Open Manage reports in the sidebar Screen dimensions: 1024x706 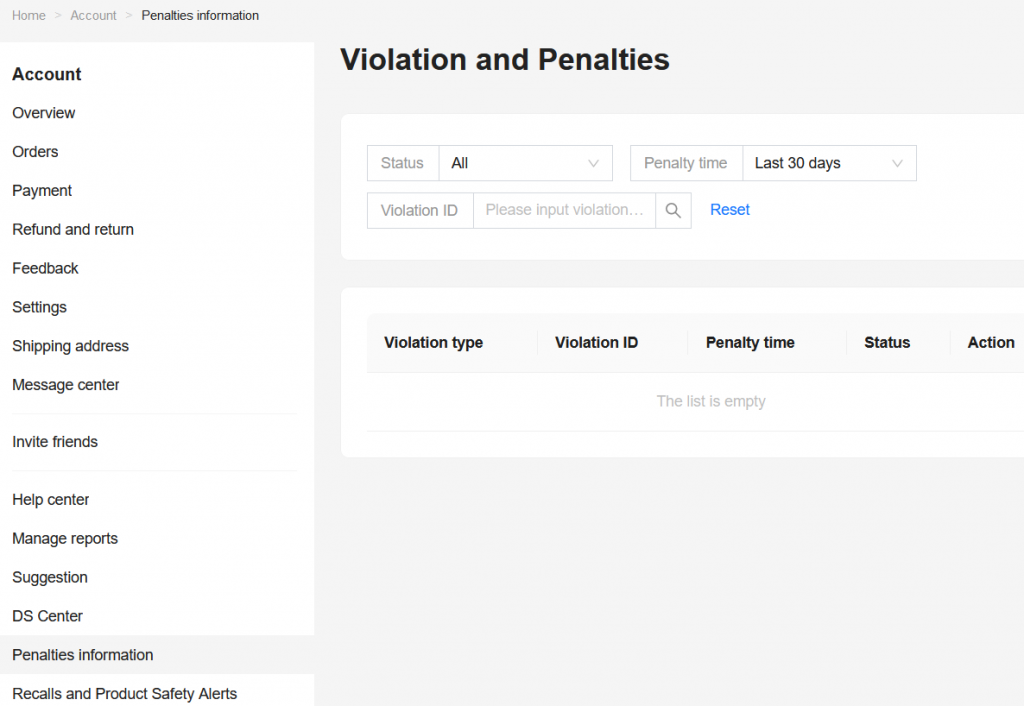coord(65,539)
